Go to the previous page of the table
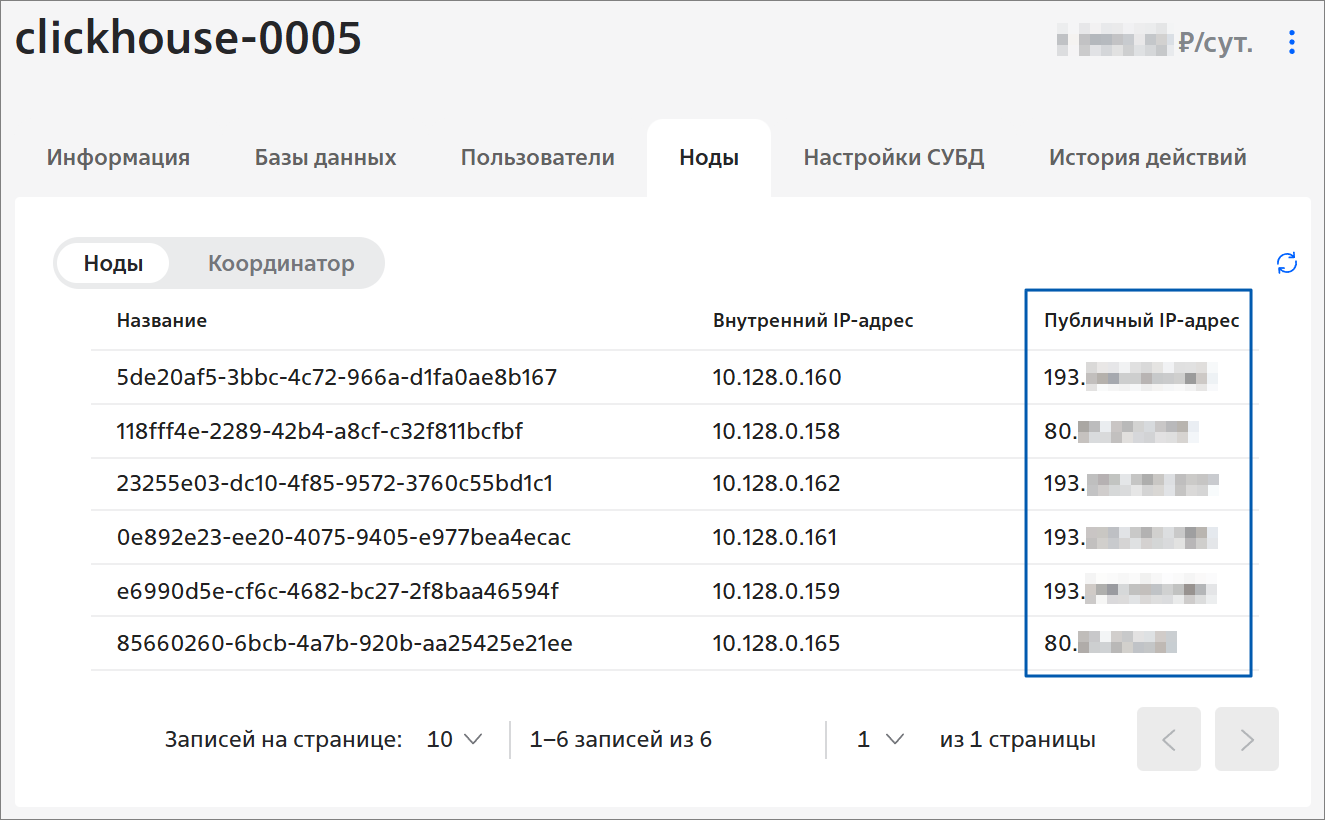Viewport: 1325px width, 820px height. [1168, 739]
